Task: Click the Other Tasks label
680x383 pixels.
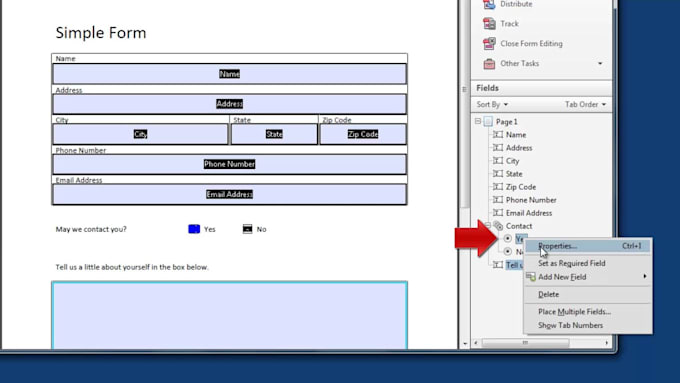Action: coord(520,63)
